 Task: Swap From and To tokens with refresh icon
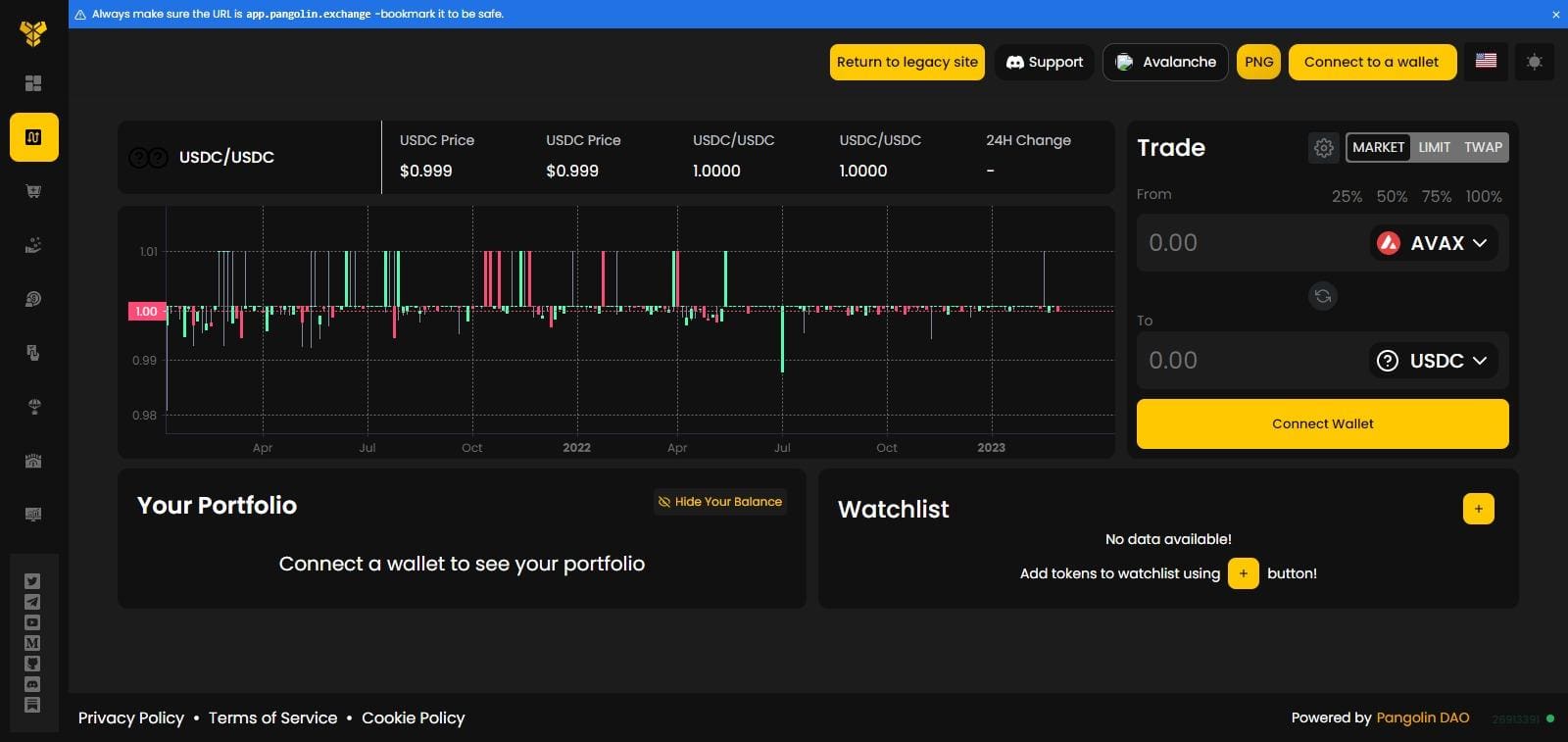pyautogui.click(x=1323, y=296)
